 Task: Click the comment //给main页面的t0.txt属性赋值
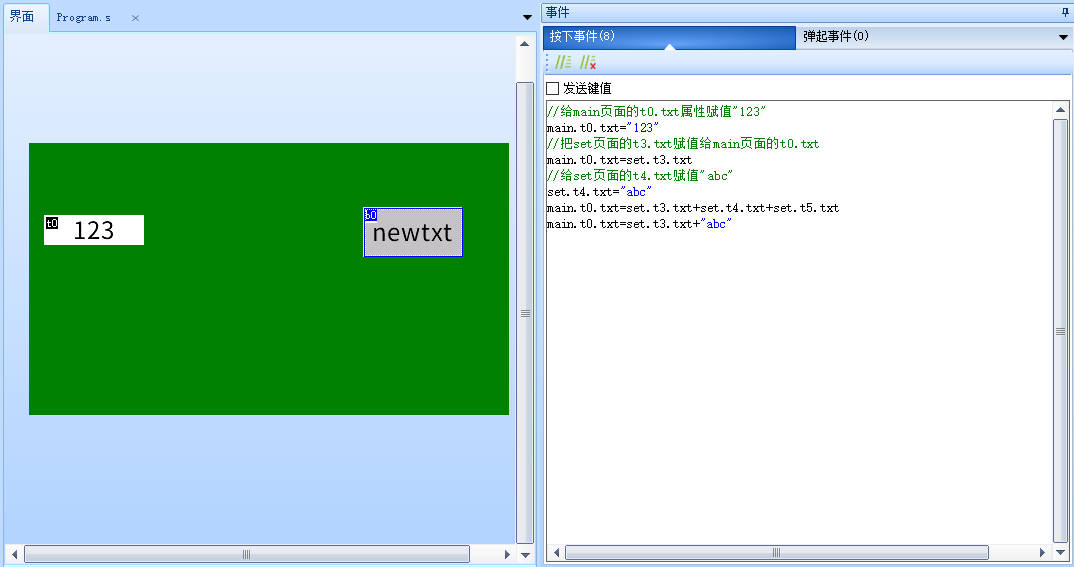656,112
